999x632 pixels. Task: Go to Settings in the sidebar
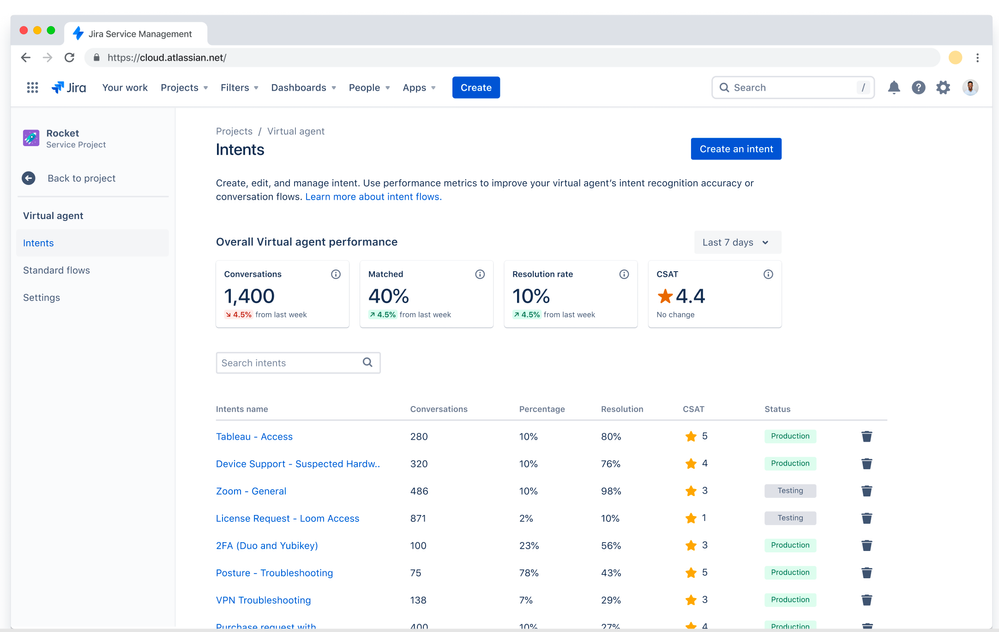[41, 298]
